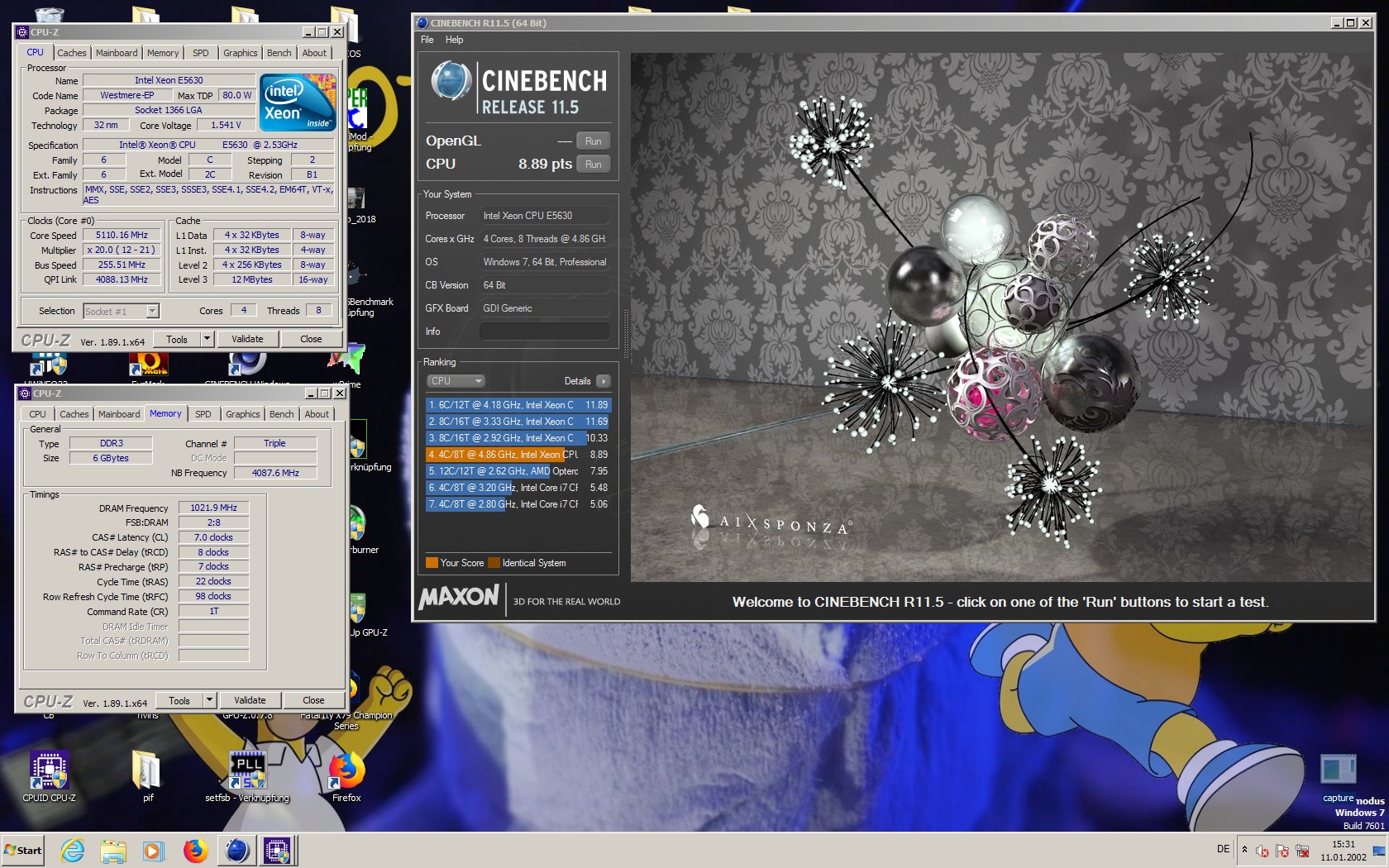Launch Windows Media Player from the taskbar
Image resolution: width=1389 pixels, height=868 pixels.
154,850
